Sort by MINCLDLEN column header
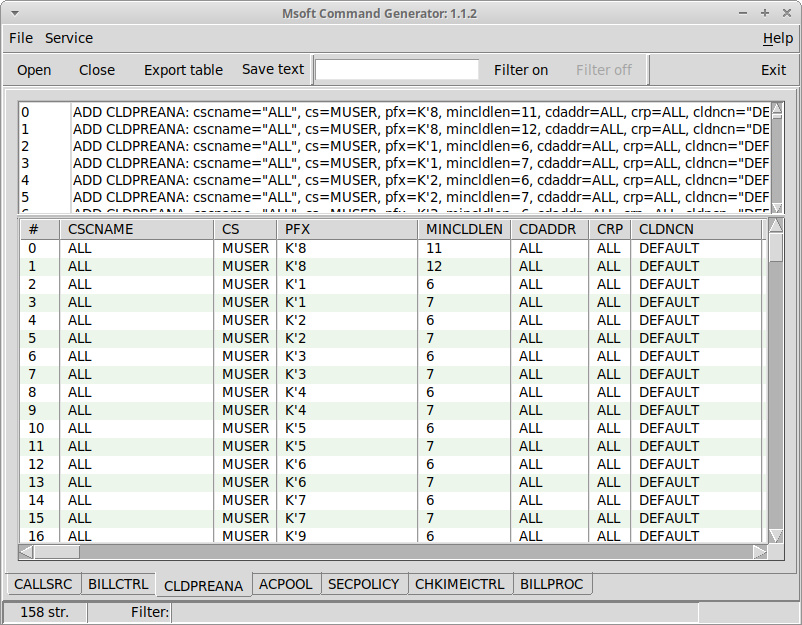802x625 pixels. click(x=464, y=229)
